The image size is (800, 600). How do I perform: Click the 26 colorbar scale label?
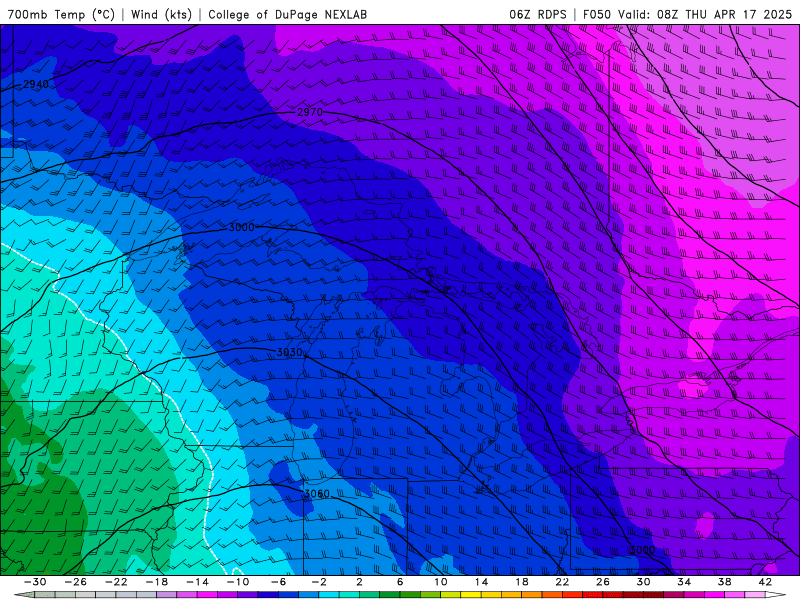(x=603, y=582)
